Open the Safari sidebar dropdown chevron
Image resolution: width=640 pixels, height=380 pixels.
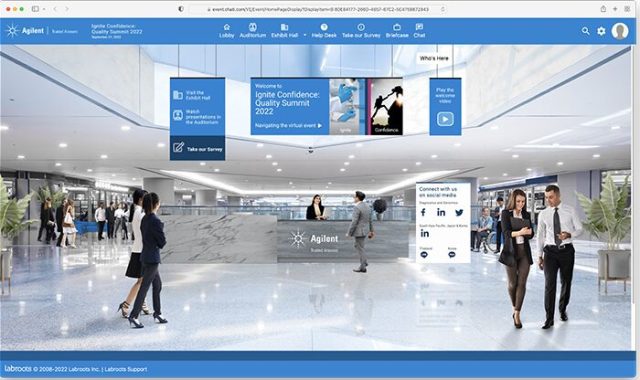click(x=44, y=9)
